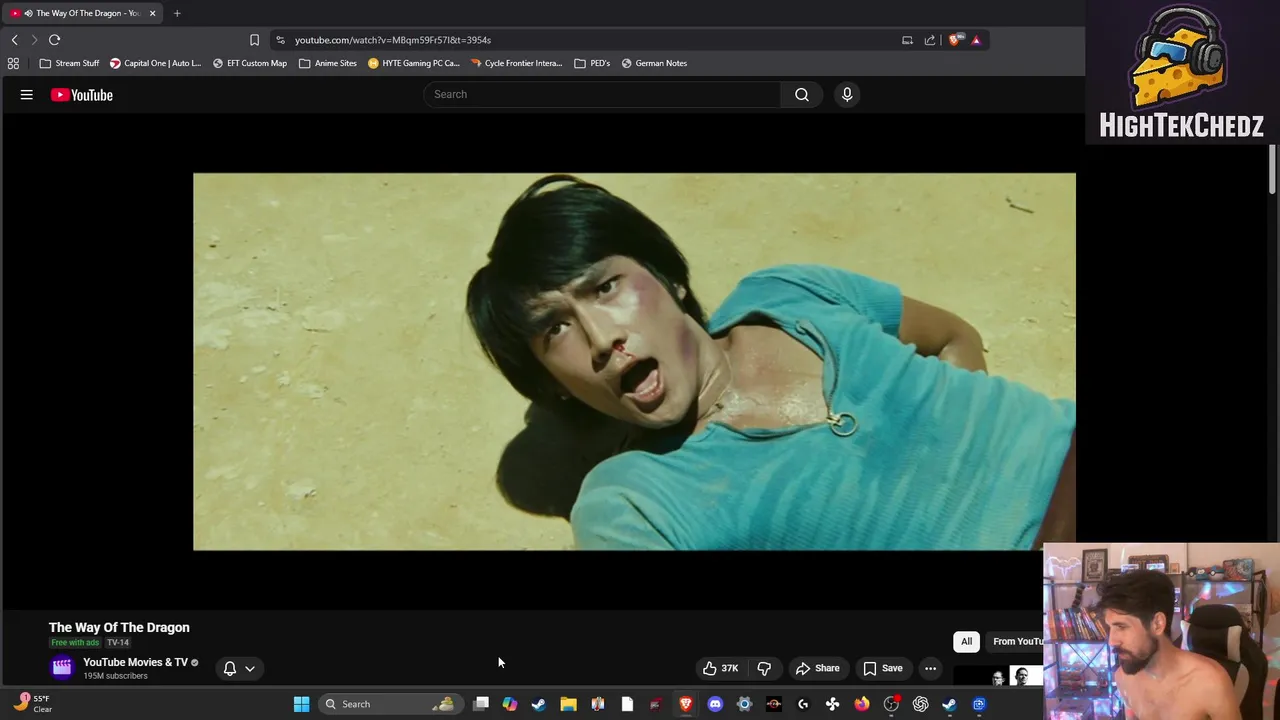Open the EFT Custom Map bookmark

pyautogui.click(x=250, y=63)
